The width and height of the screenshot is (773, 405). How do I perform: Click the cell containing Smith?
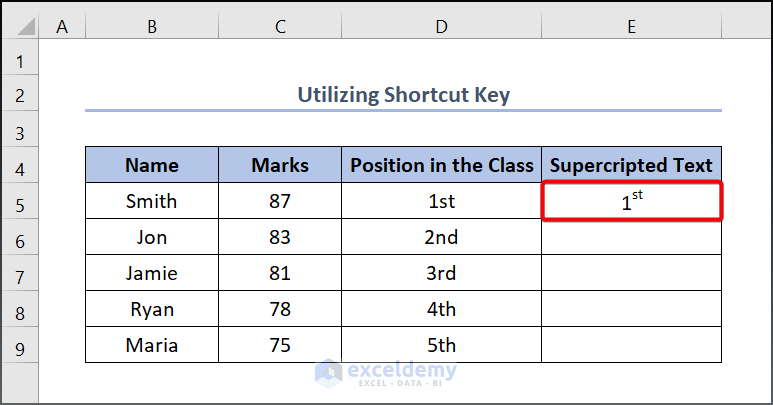click(x=152, y=201)
